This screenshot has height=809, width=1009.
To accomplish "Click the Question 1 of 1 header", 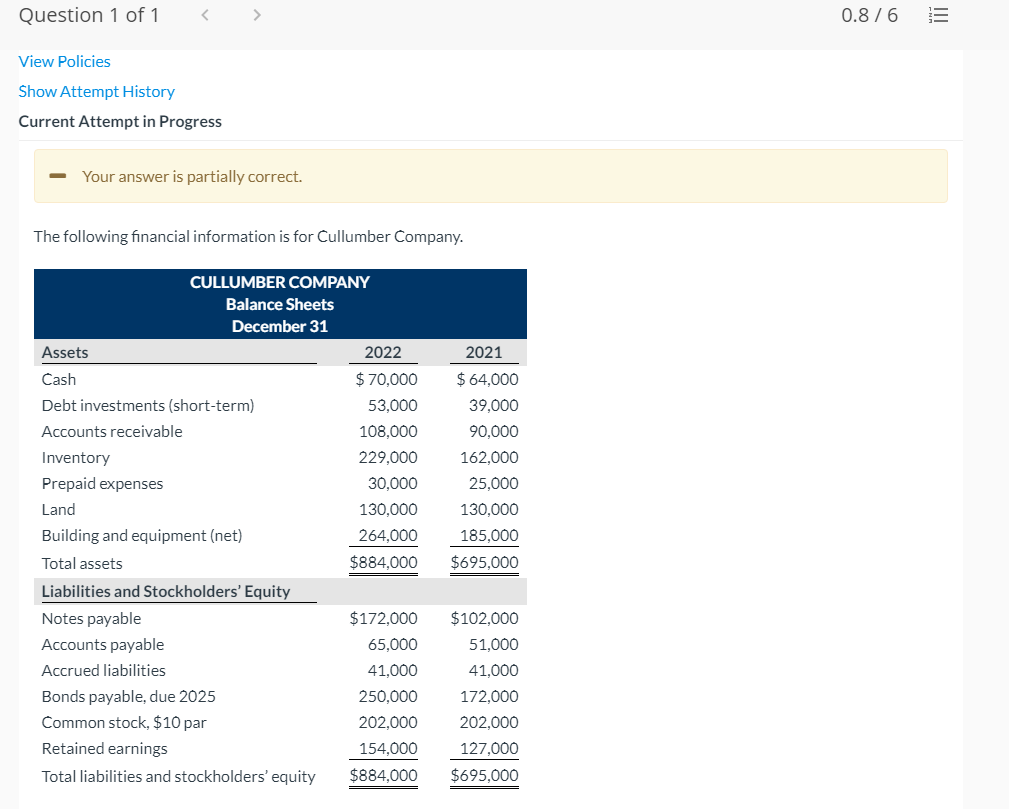I will (88, 15).
